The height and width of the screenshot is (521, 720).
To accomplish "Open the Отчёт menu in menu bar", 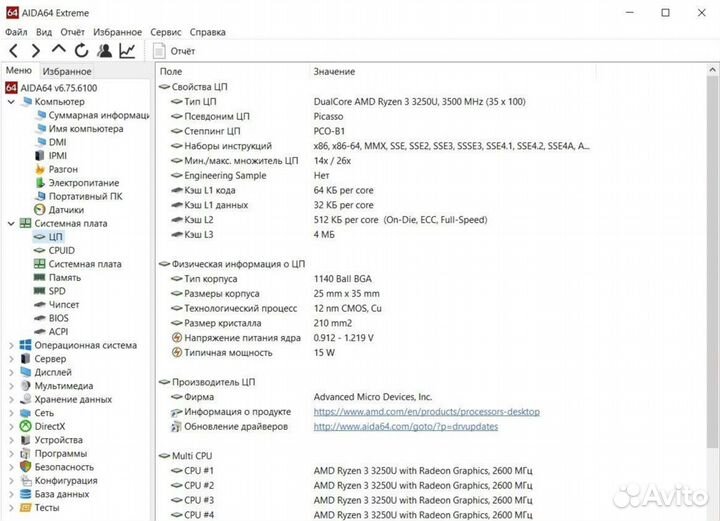I will (x=73, y=32).
